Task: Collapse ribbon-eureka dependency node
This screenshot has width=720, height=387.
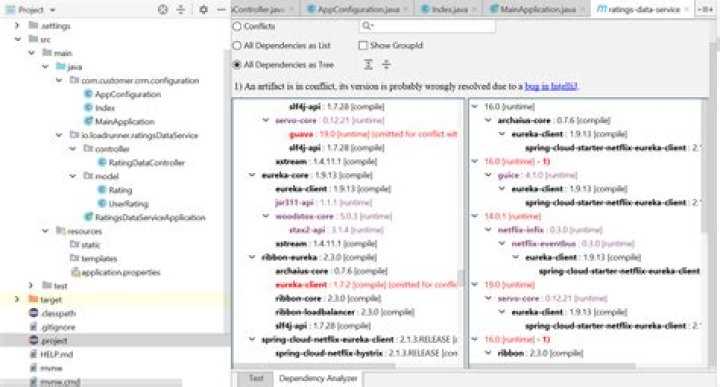Action: click(252, 257)
